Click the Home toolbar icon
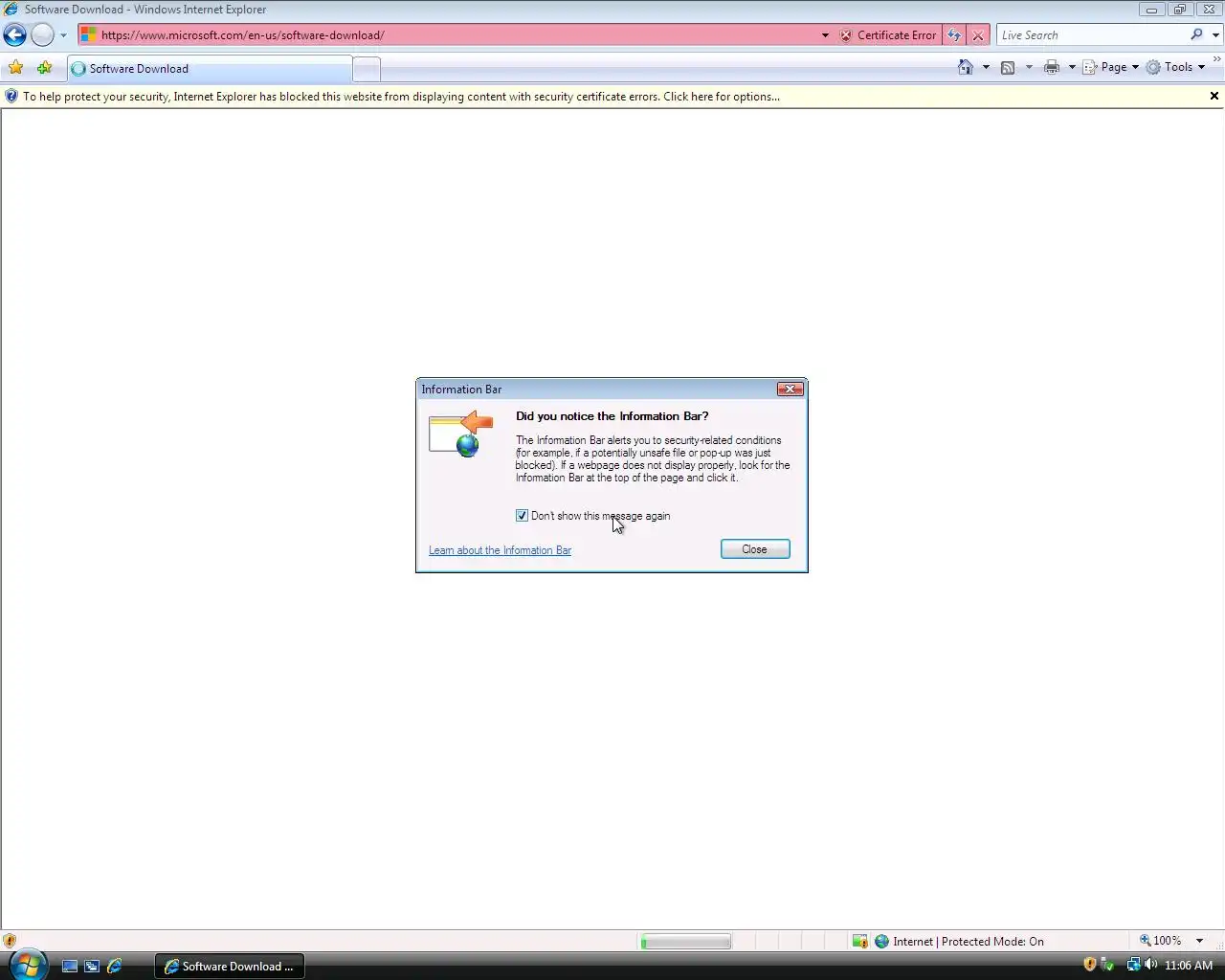 [x=966, y=67]
